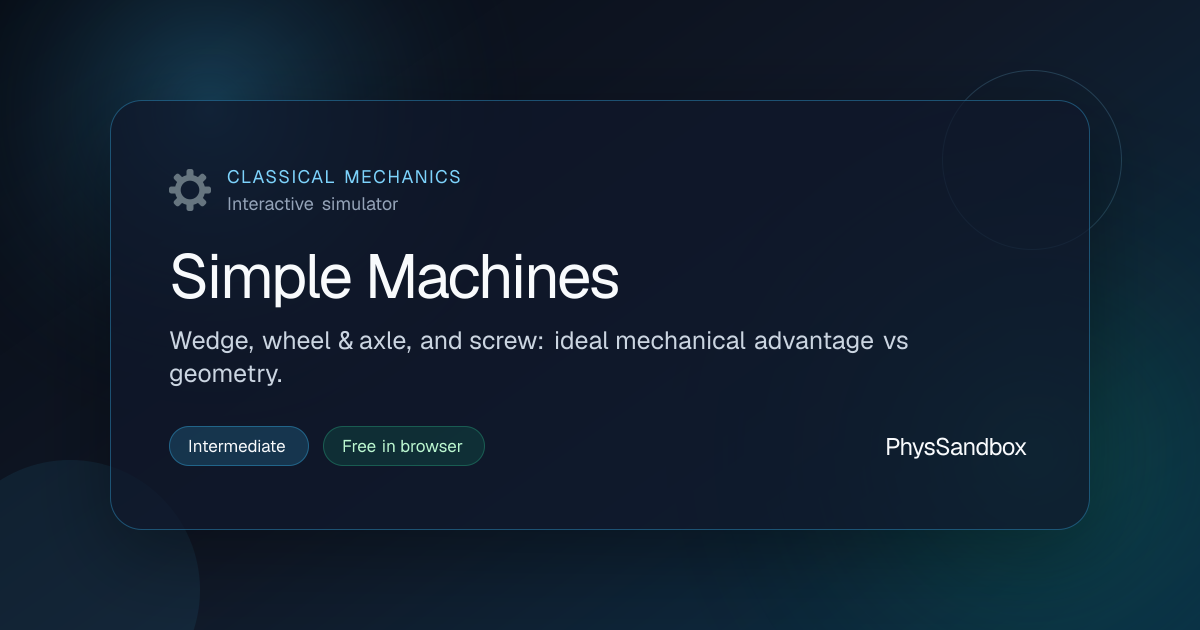This screenshot has width=1200, height=630.
Task: Select the Intermediate difficulty badge
Action: tap(239, 446)
